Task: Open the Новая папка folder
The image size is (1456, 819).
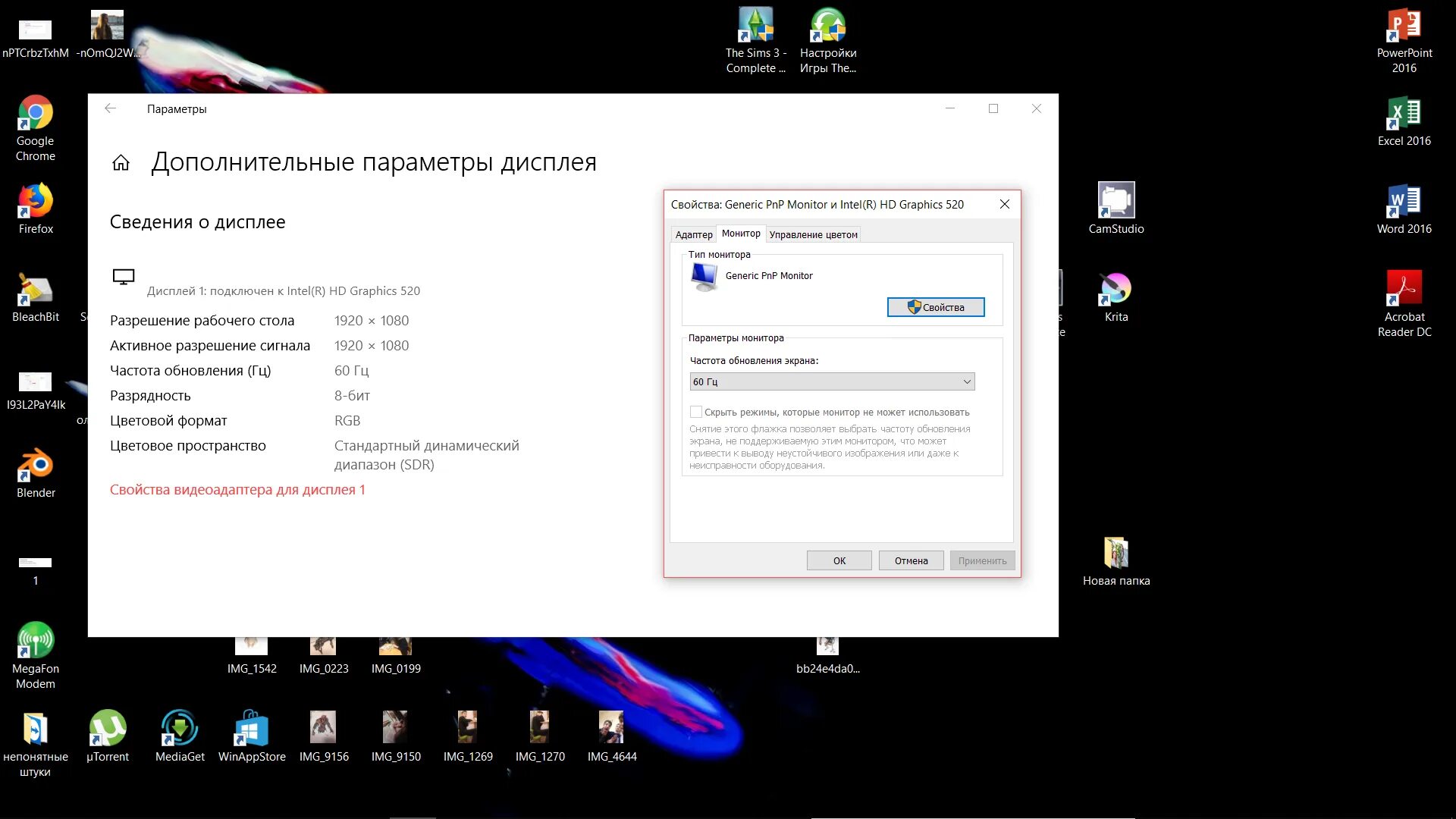Action: 1116,554
